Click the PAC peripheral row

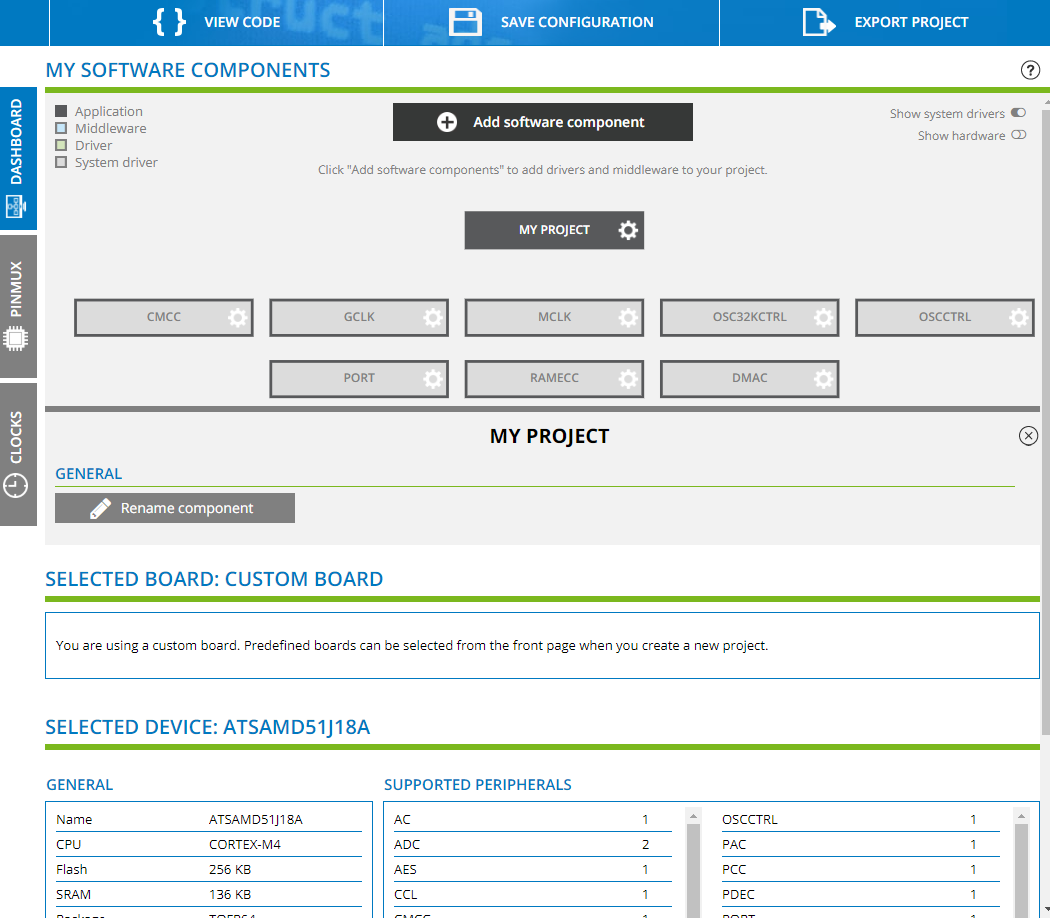pyautogui.click(x=860, y=845)
